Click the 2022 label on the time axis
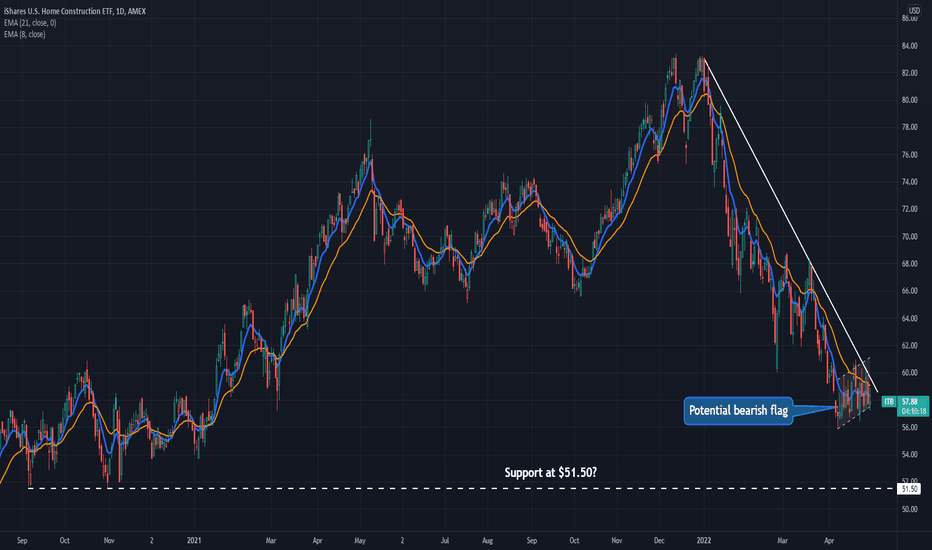Image resolution: width=932 pixels, height=550 pixels. tap(704, 540)
